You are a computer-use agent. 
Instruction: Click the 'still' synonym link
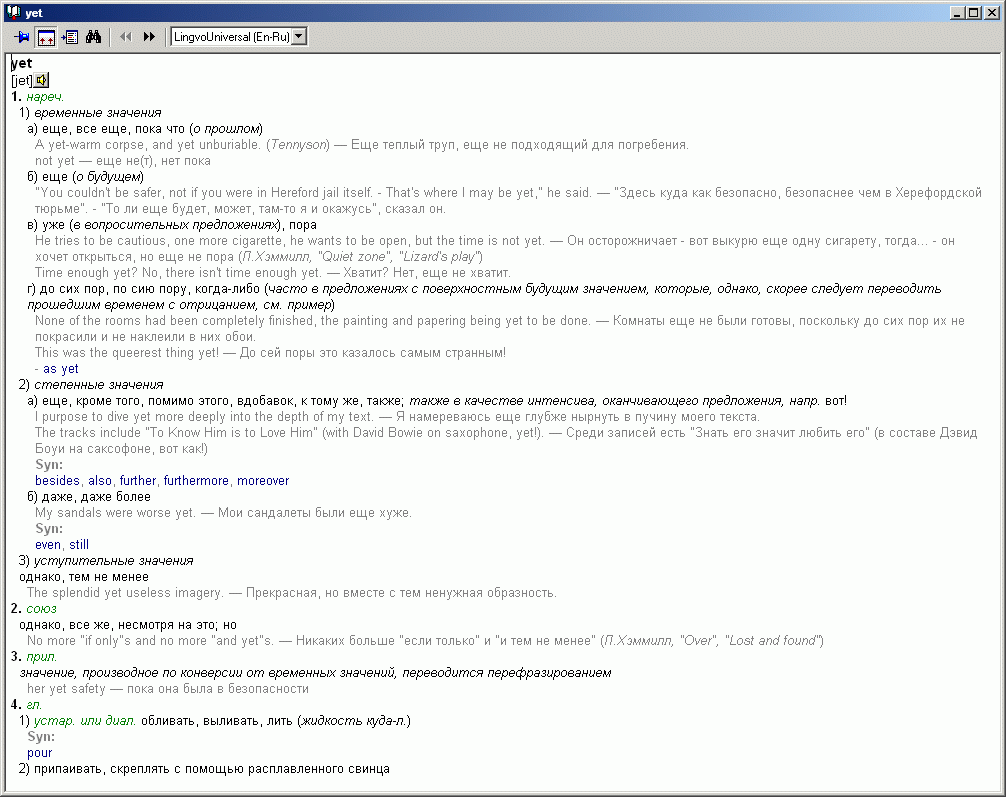(x=79, y=545)
